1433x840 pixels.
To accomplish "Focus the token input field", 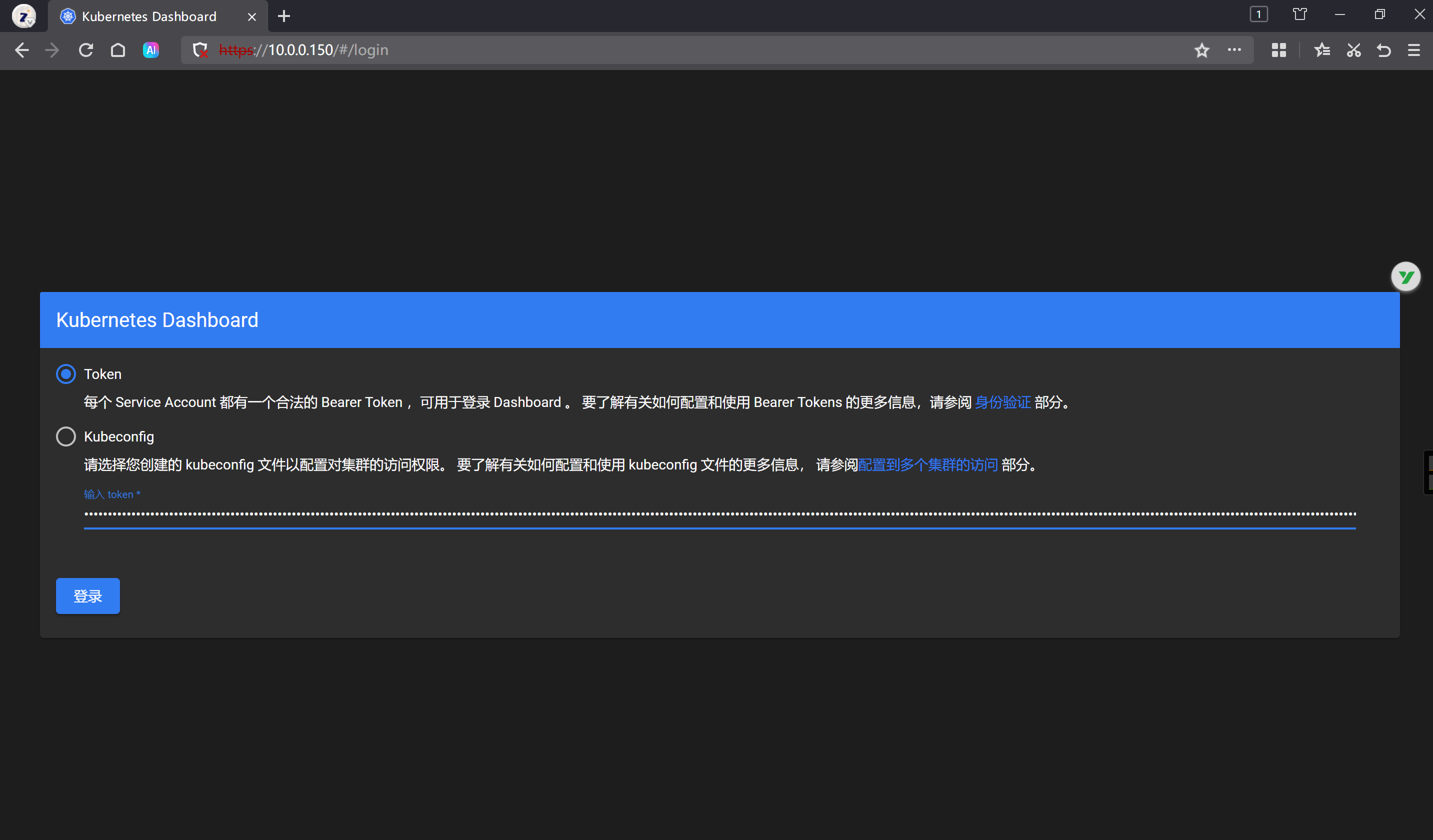I will [x=719, y=514].
